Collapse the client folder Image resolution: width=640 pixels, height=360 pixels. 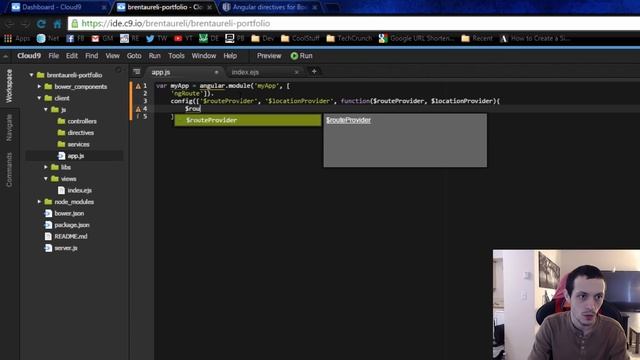pos(39,98)
